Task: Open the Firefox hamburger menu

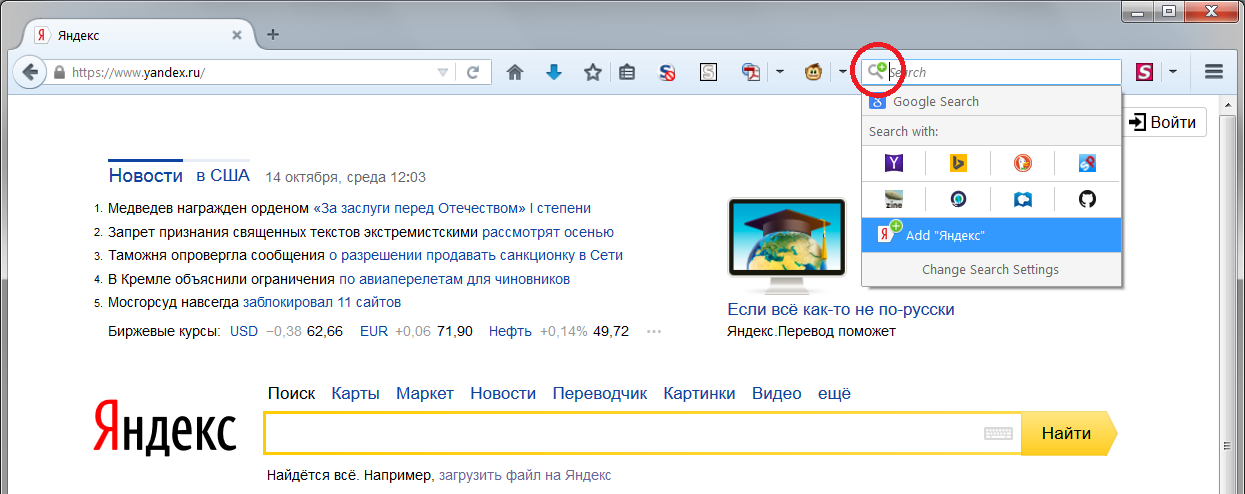Action: point(1214,72)
